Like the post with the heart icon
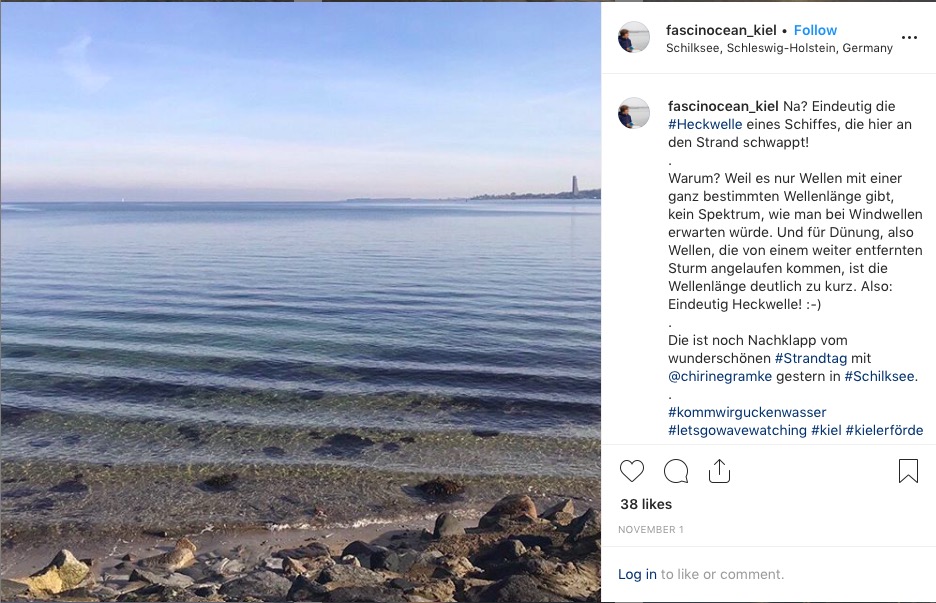 click(x=632, y=471)
